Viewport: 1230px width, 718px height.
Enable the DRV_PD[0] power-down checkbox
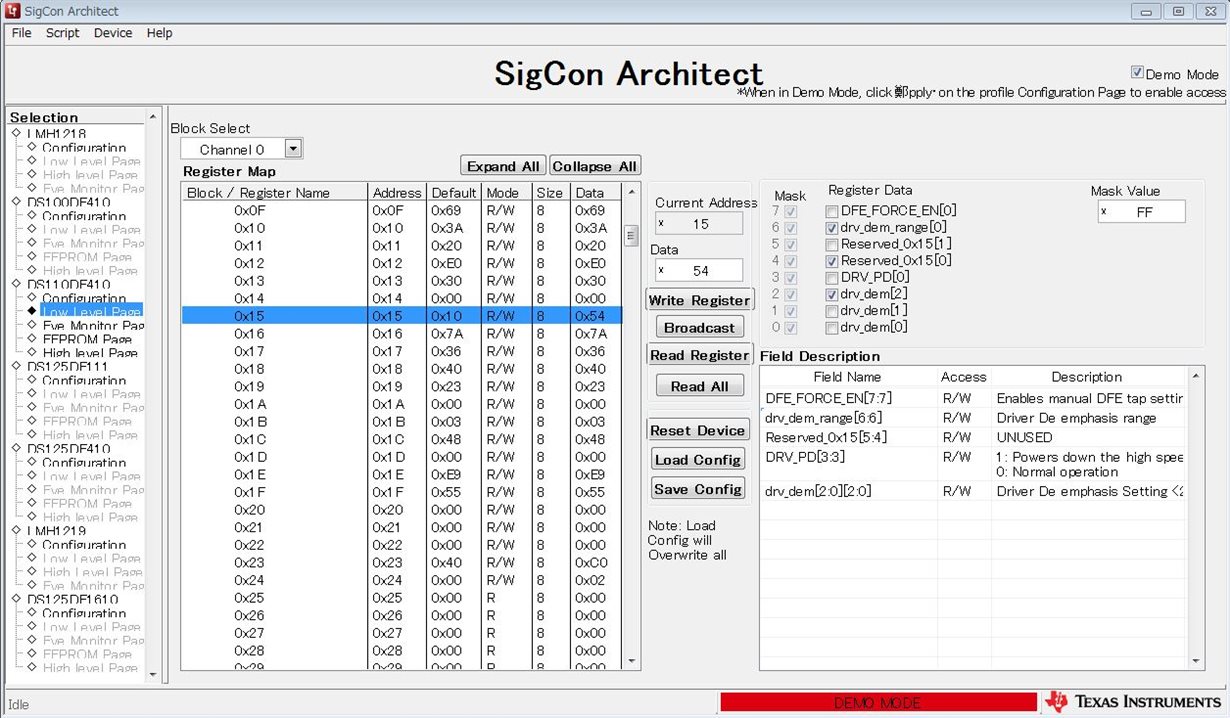pyautogui.click(x=832, y=277)
